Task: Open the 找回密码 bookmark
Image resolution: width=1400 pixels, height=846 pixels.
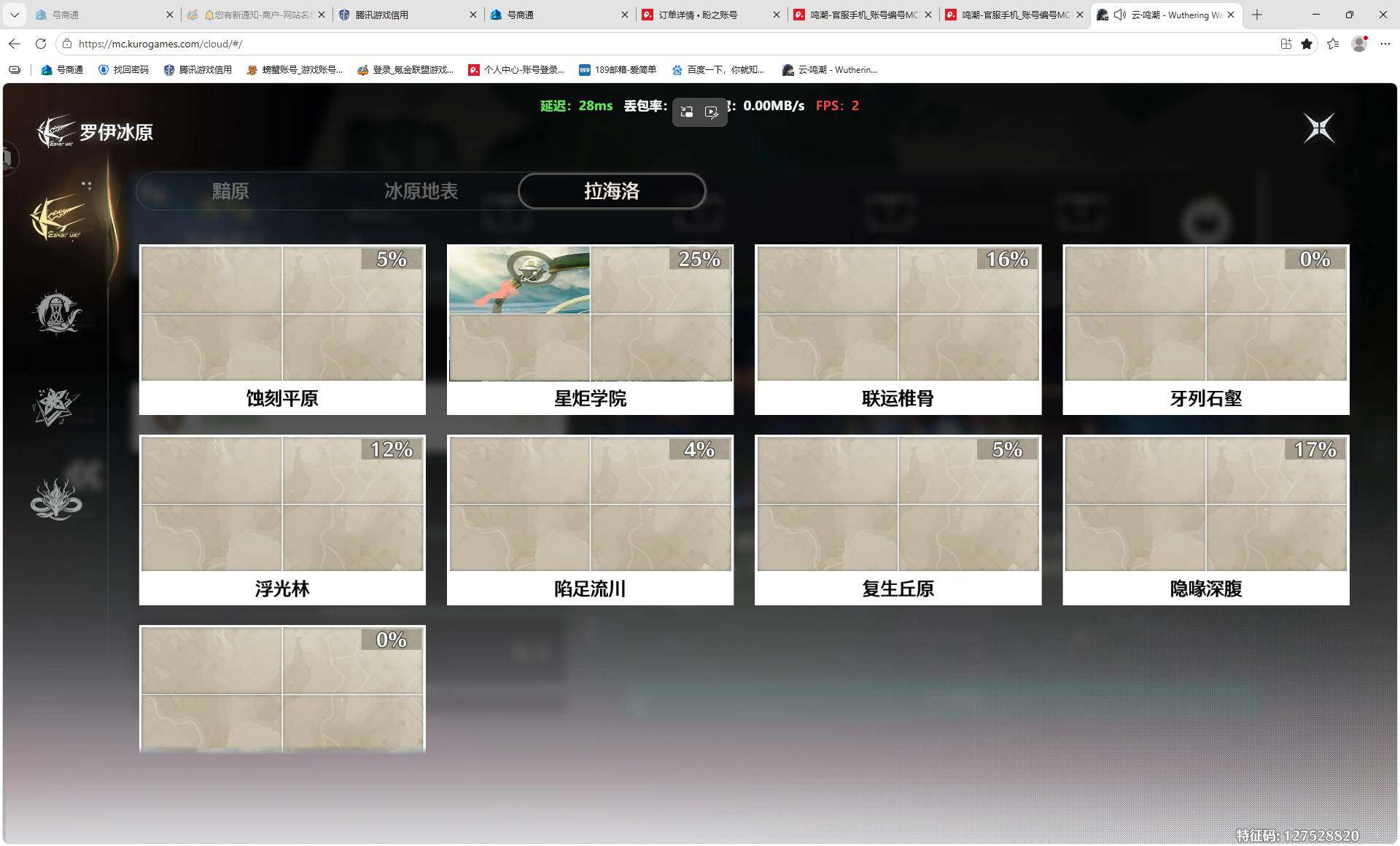Action: coord(123,70)
